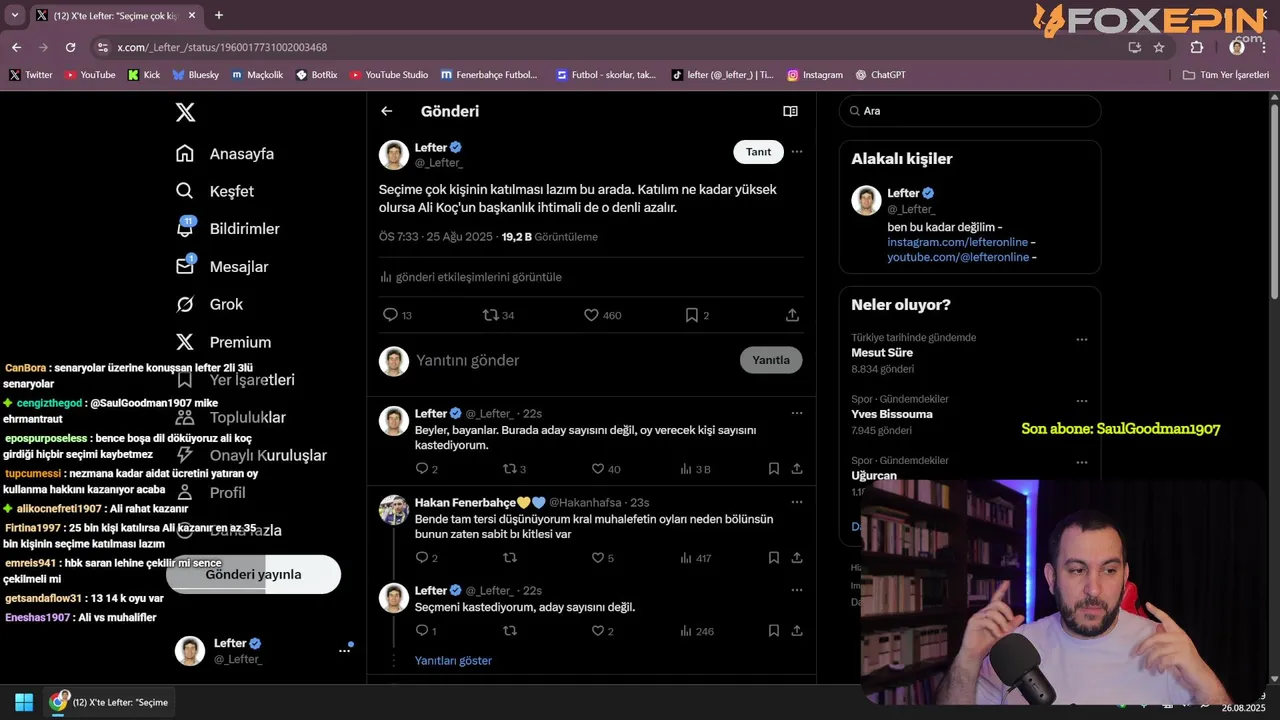1280x720 pixels.
Task: Open options for Yves Bissouma trend
Action: 1082,401
